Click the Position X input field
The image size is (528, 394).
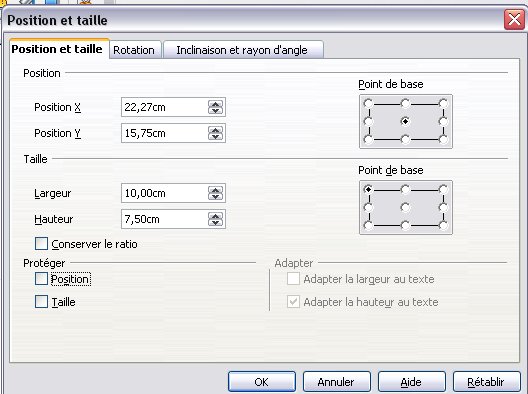tap(164, 107)
